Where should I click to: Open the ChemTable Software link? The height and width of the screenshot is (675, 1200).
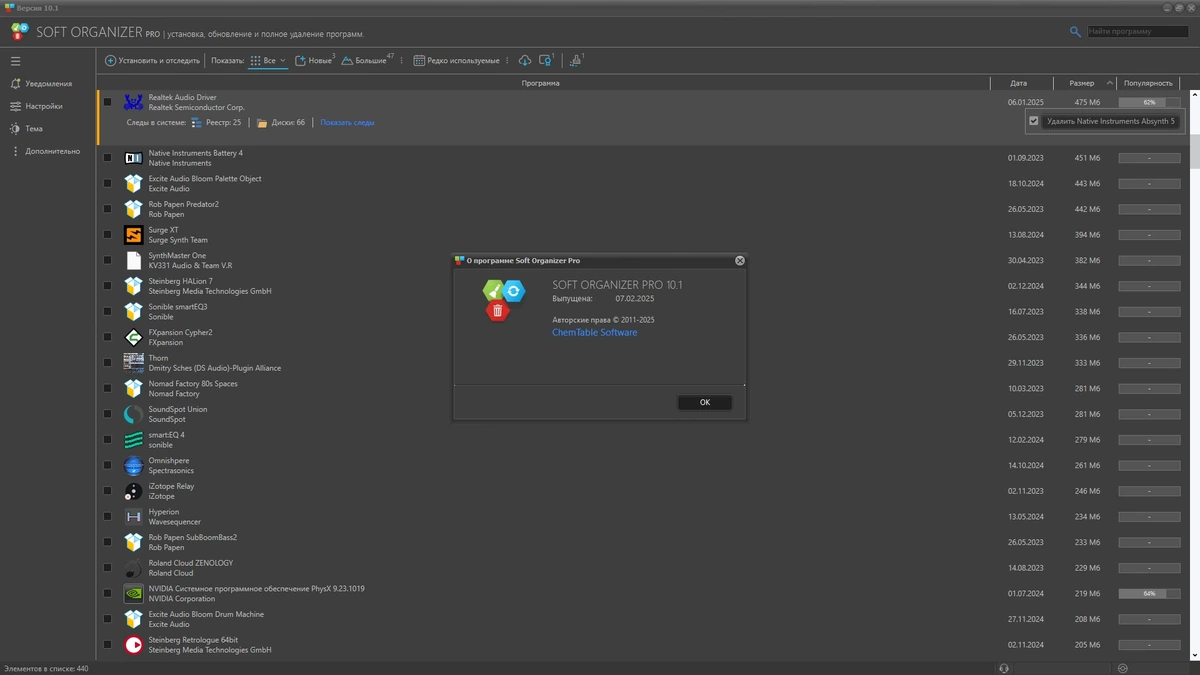[x=594, y=332]
